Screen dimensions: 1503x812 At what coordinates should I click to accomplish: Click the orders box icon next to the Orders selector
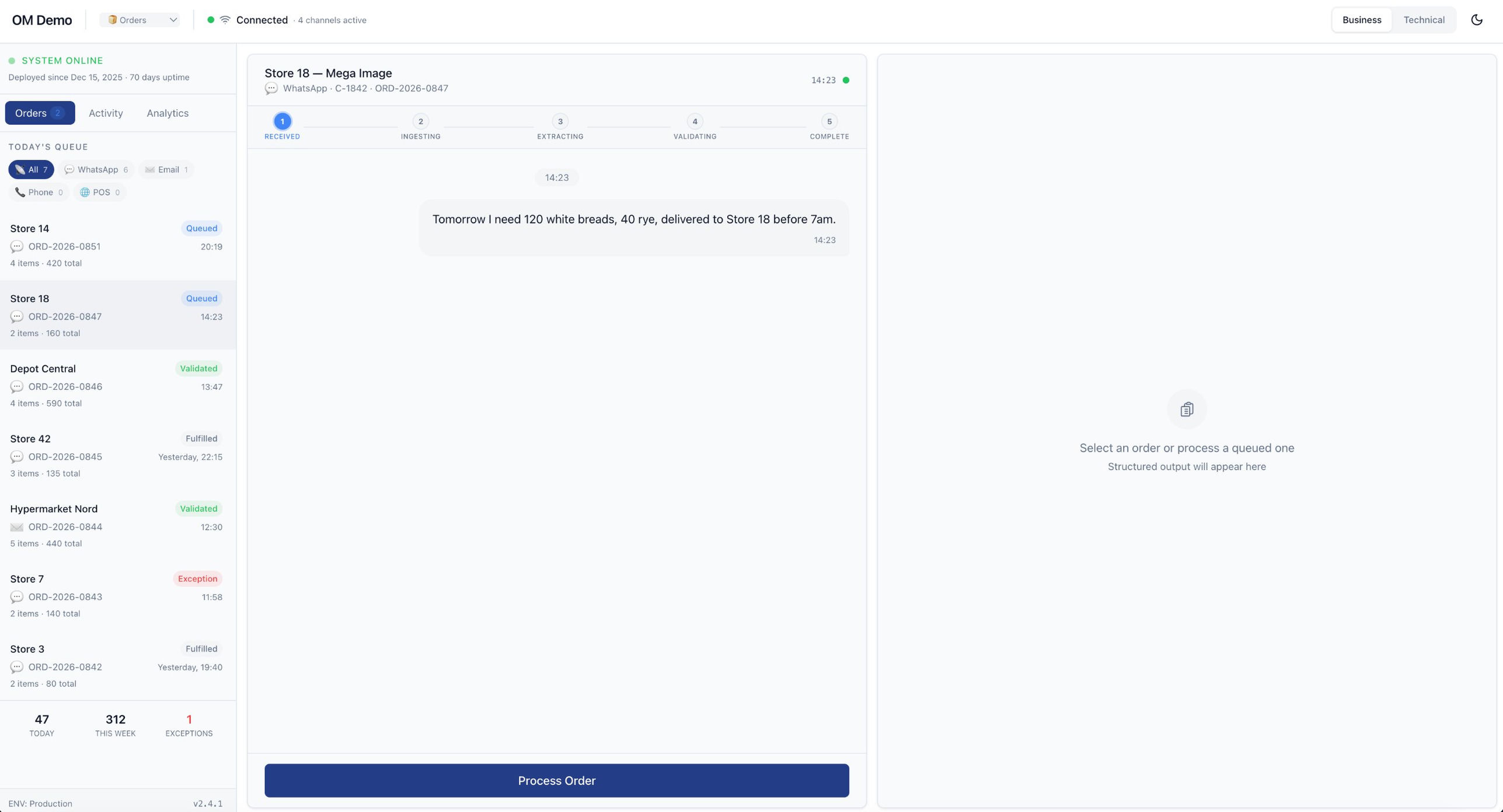click(x=111, y=19)
